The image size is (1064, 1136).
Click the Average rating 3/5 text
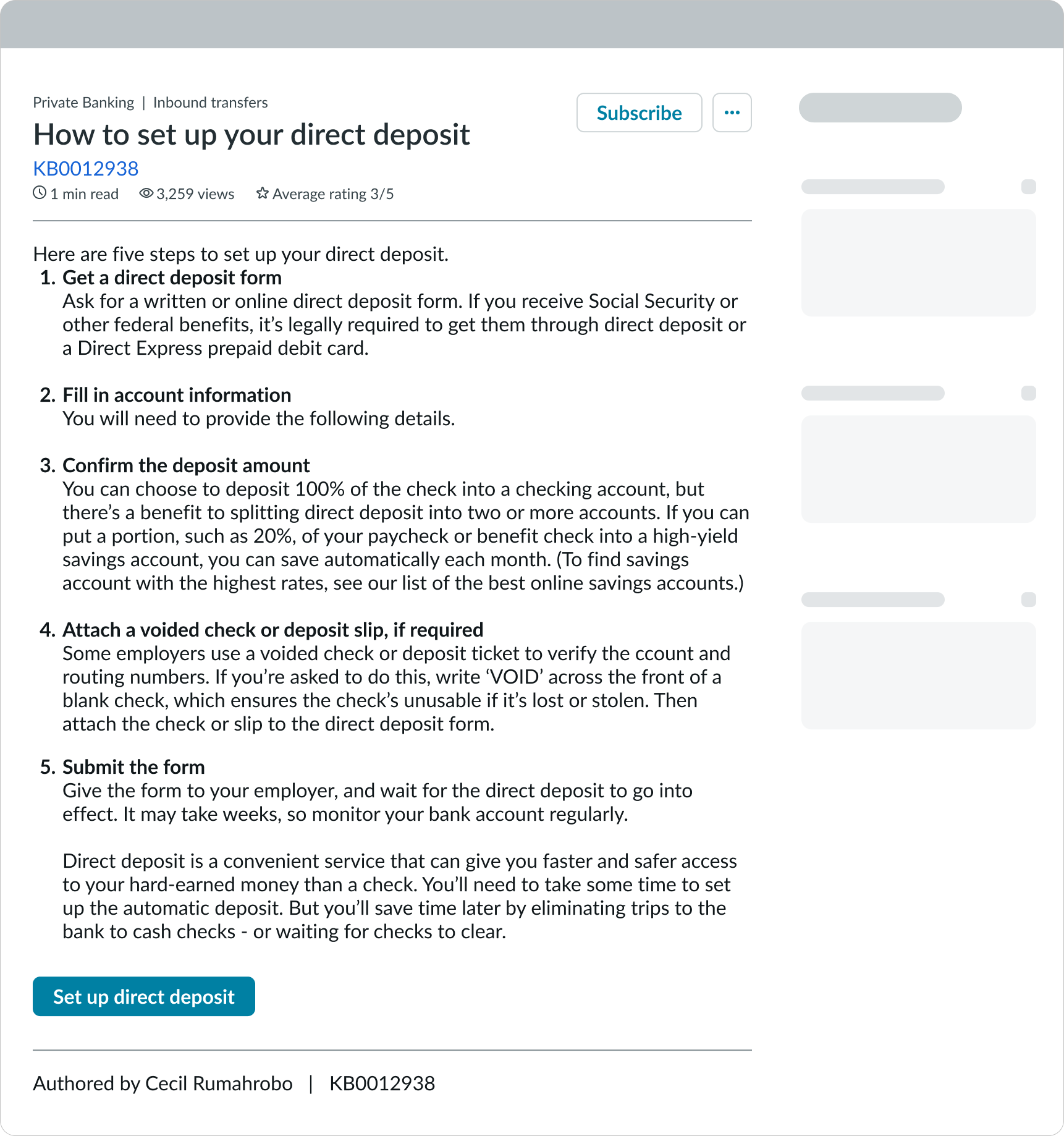click(333, 194)
